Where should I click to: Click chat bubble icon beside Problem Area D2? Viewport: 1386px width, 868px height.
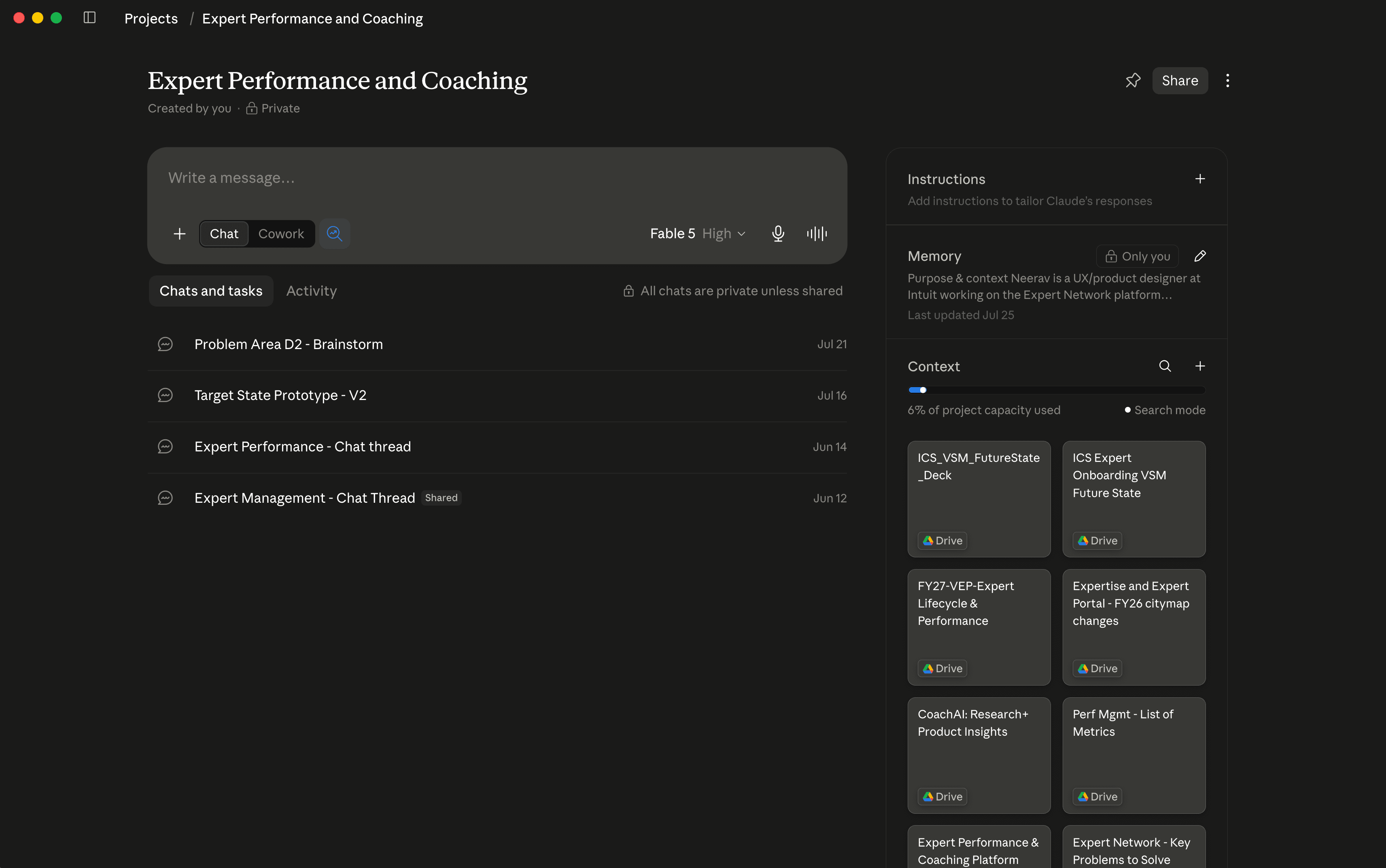click(166, 344)
